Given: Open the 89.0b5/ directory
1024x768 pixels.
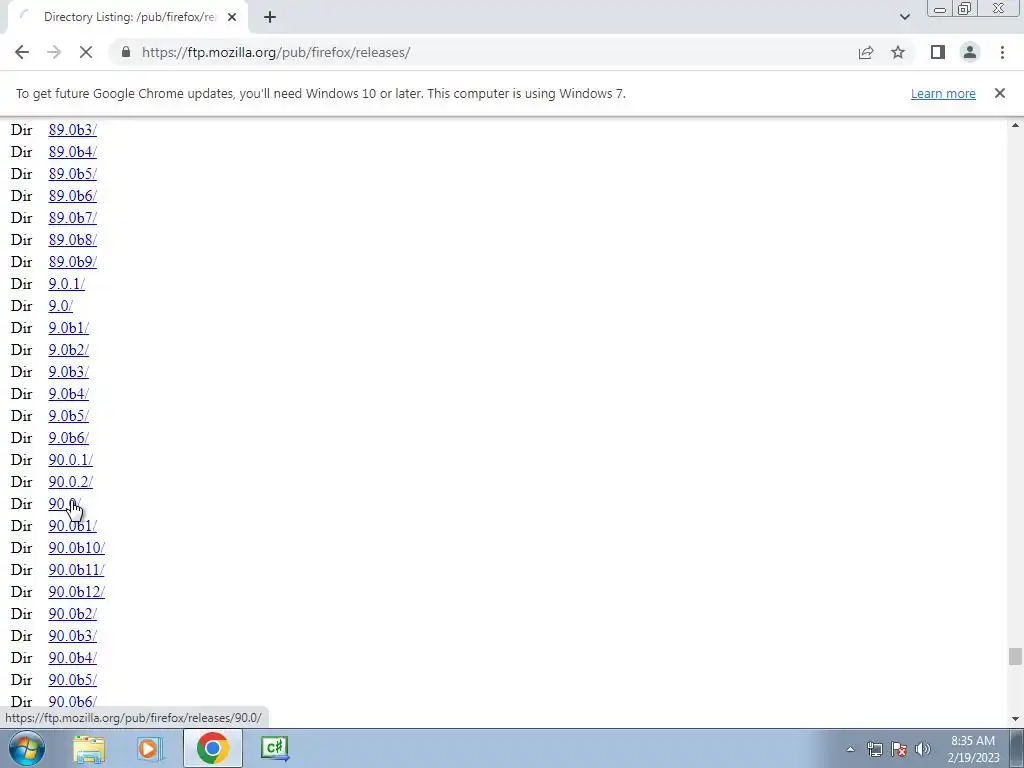Looking at the screenshot, I should tap(72, 174).
